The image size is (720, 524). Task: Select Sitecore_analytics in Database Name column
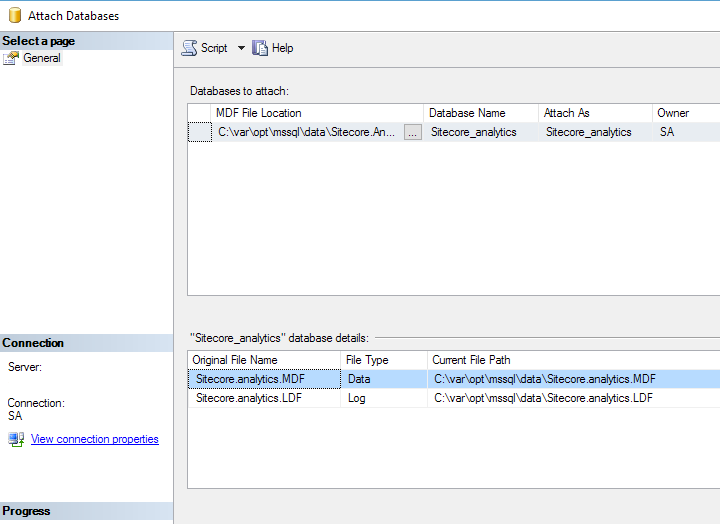pyautogui.click(x=481, y=132)
